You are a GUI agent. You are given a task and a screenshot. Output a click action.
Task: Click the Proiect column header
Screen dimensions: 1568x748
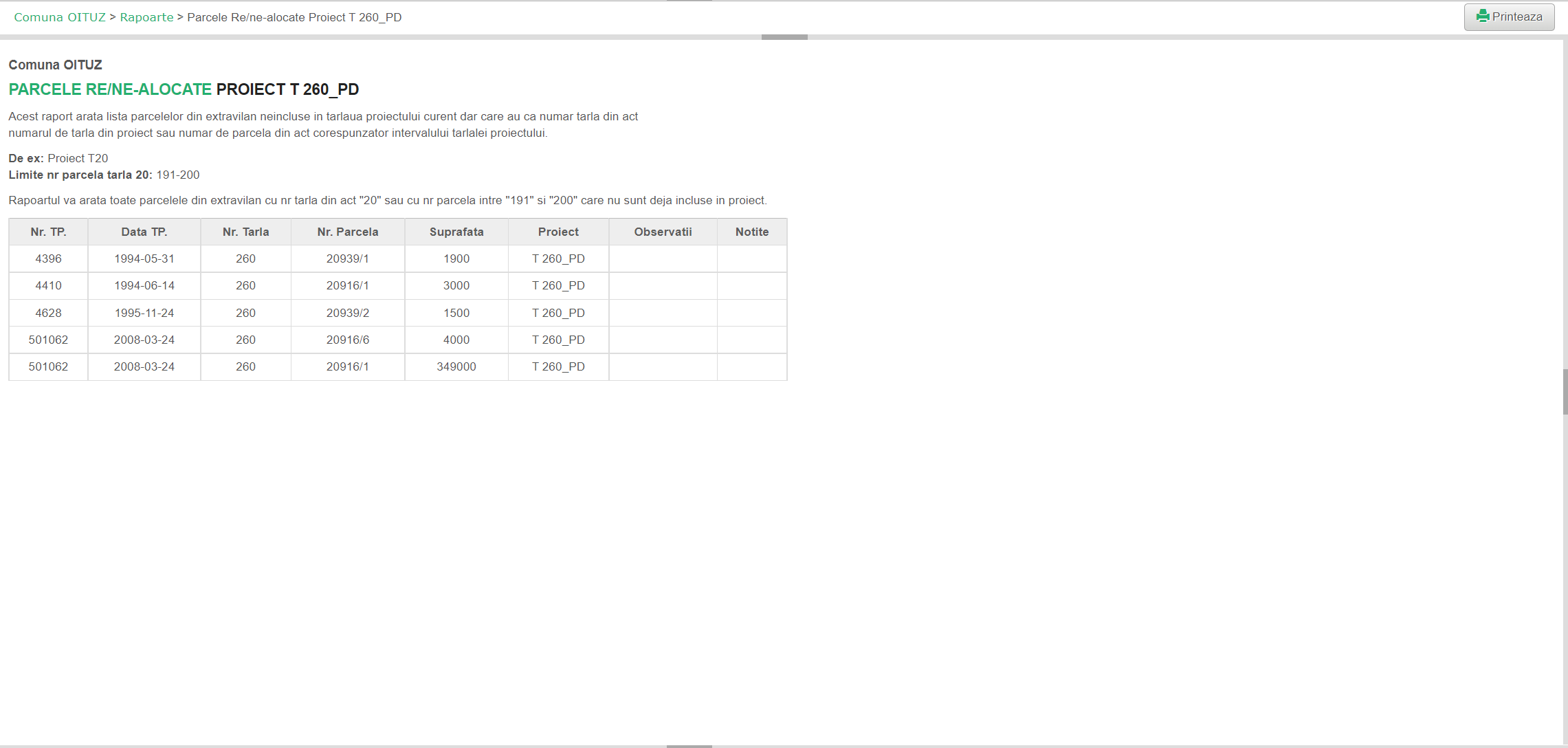(x=558, y=232)
